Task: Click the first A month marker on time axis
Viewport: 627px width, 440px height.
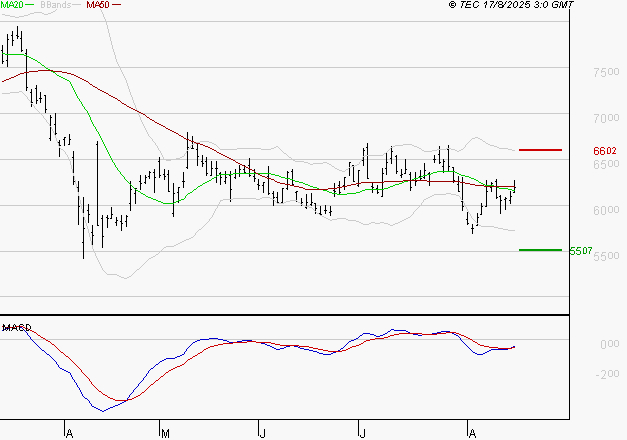Action: pos(68,433)
